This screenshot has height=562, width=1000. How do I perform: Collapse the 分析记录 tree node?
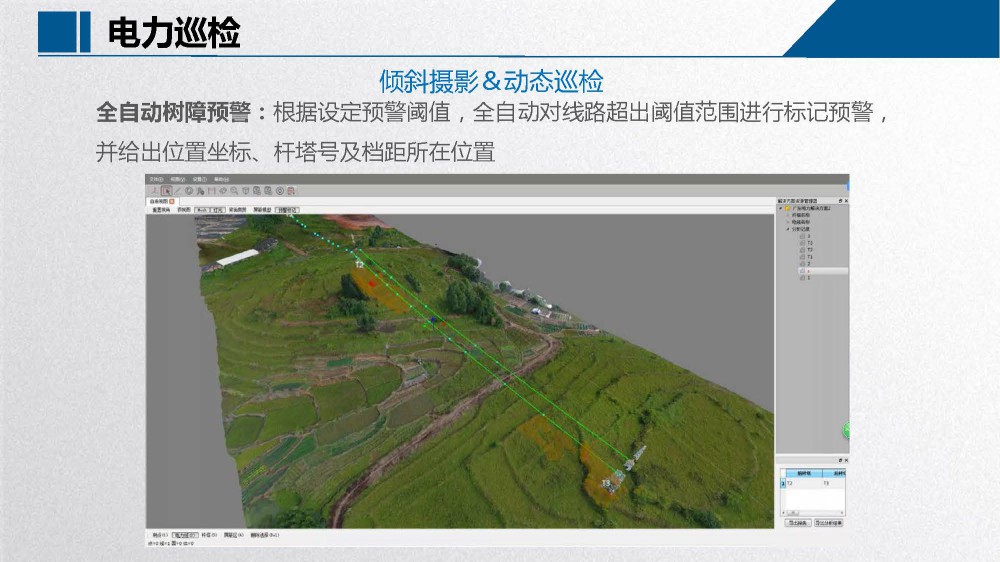(788, 229)
